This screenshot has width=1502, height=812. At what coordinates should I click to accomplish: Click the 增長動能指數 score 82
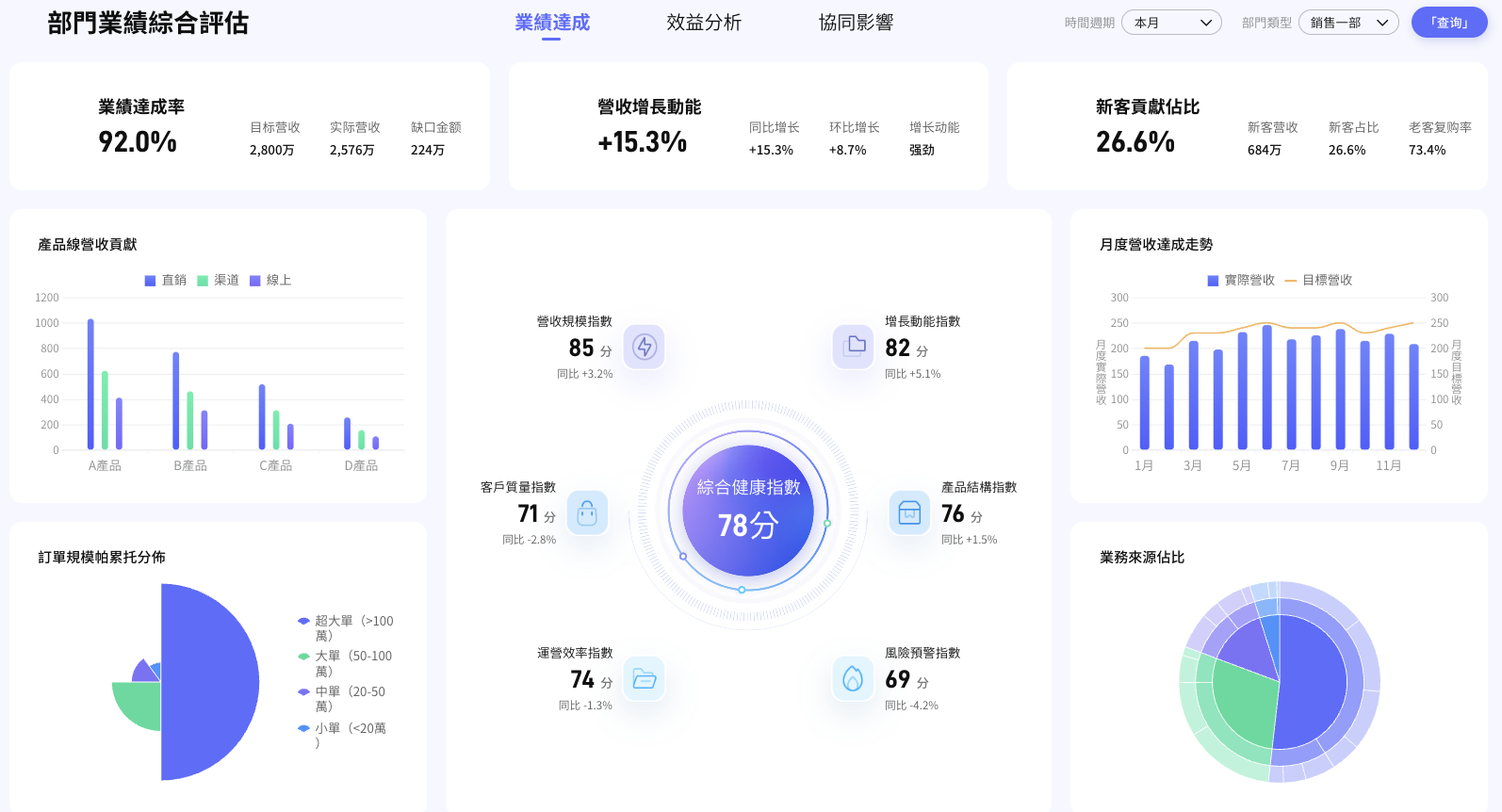tap(898, 348)
